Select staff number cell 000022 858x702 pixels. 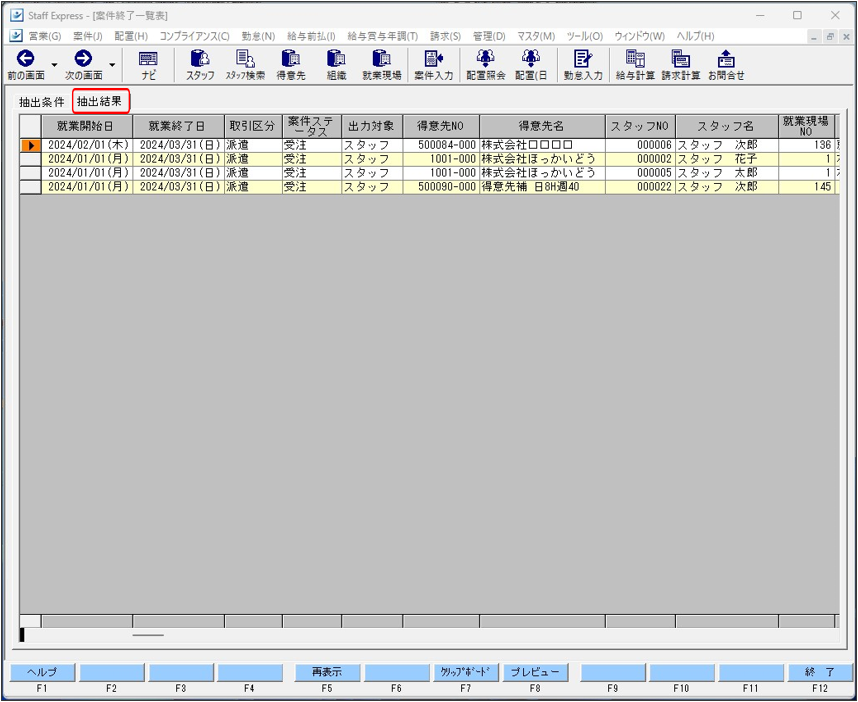pyautogui.click(x=640, y=187)
